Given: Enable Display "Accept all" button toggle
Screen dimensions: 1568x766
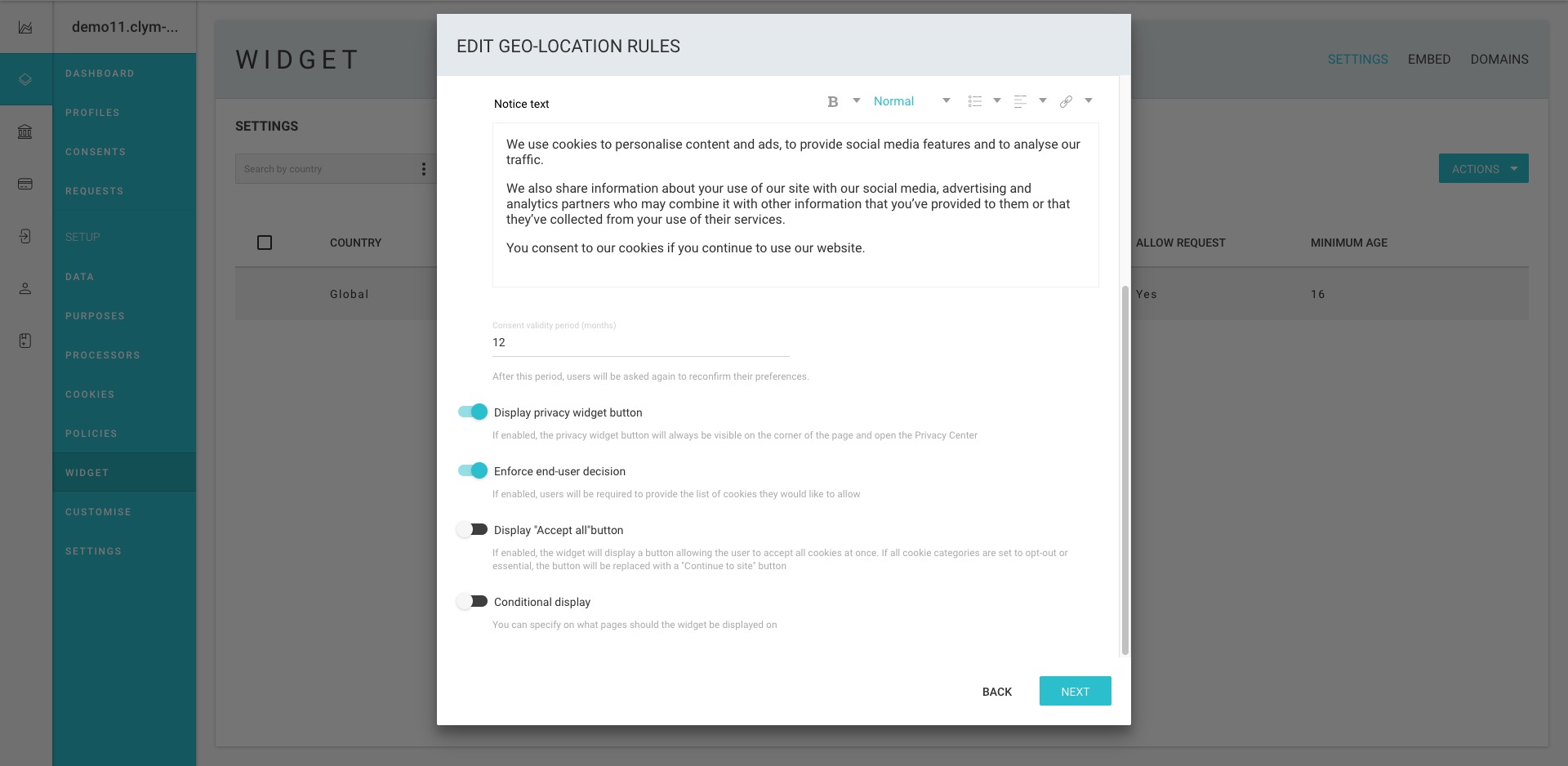Looking at the screenshot, I should (473, 529).
